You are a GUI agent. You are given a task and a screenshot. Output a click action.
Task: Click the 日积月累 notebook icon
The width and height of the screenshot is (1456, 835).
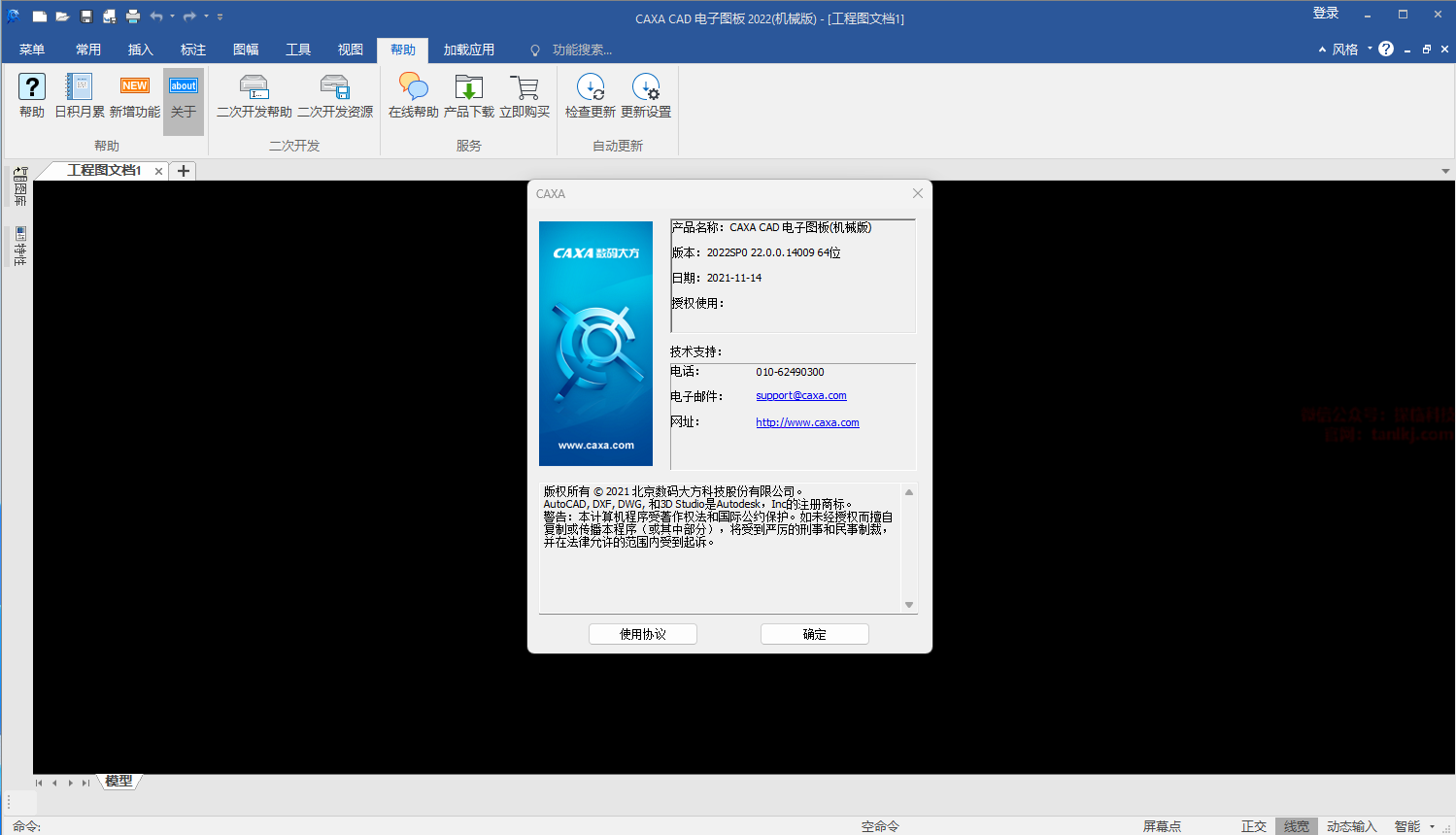tap(79, 88)
